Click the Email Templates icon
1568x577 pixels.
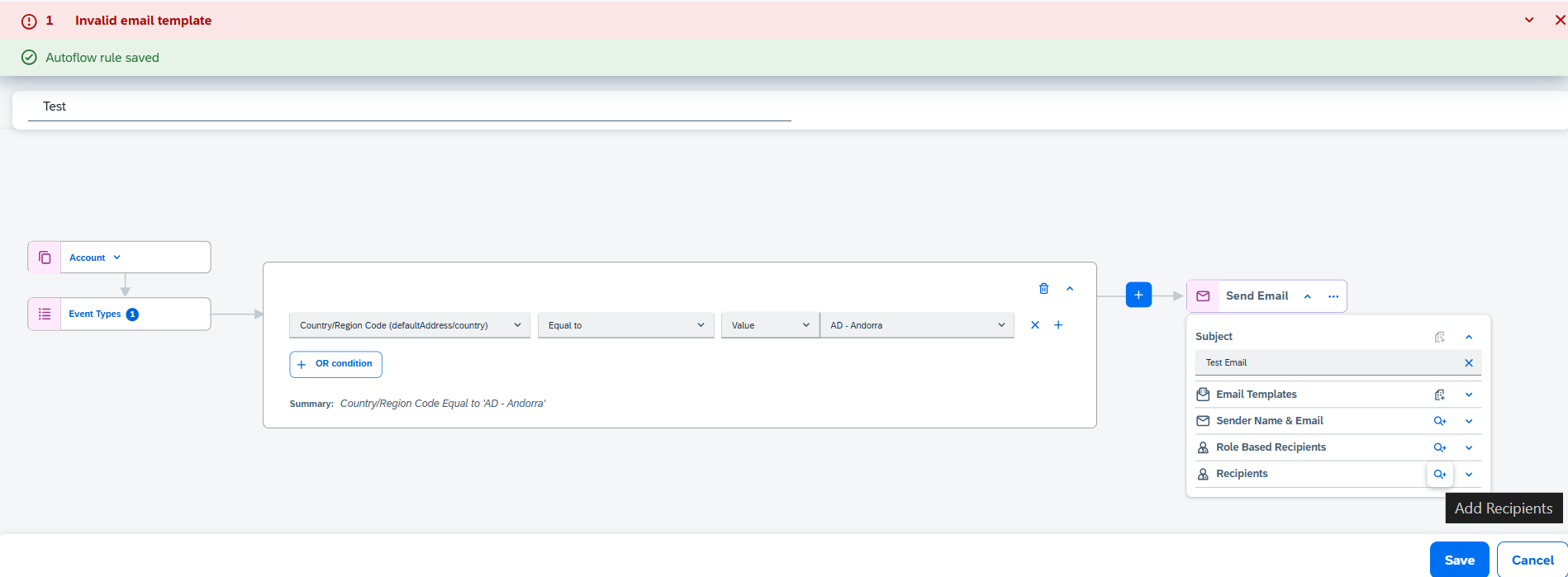[1203, 395]
